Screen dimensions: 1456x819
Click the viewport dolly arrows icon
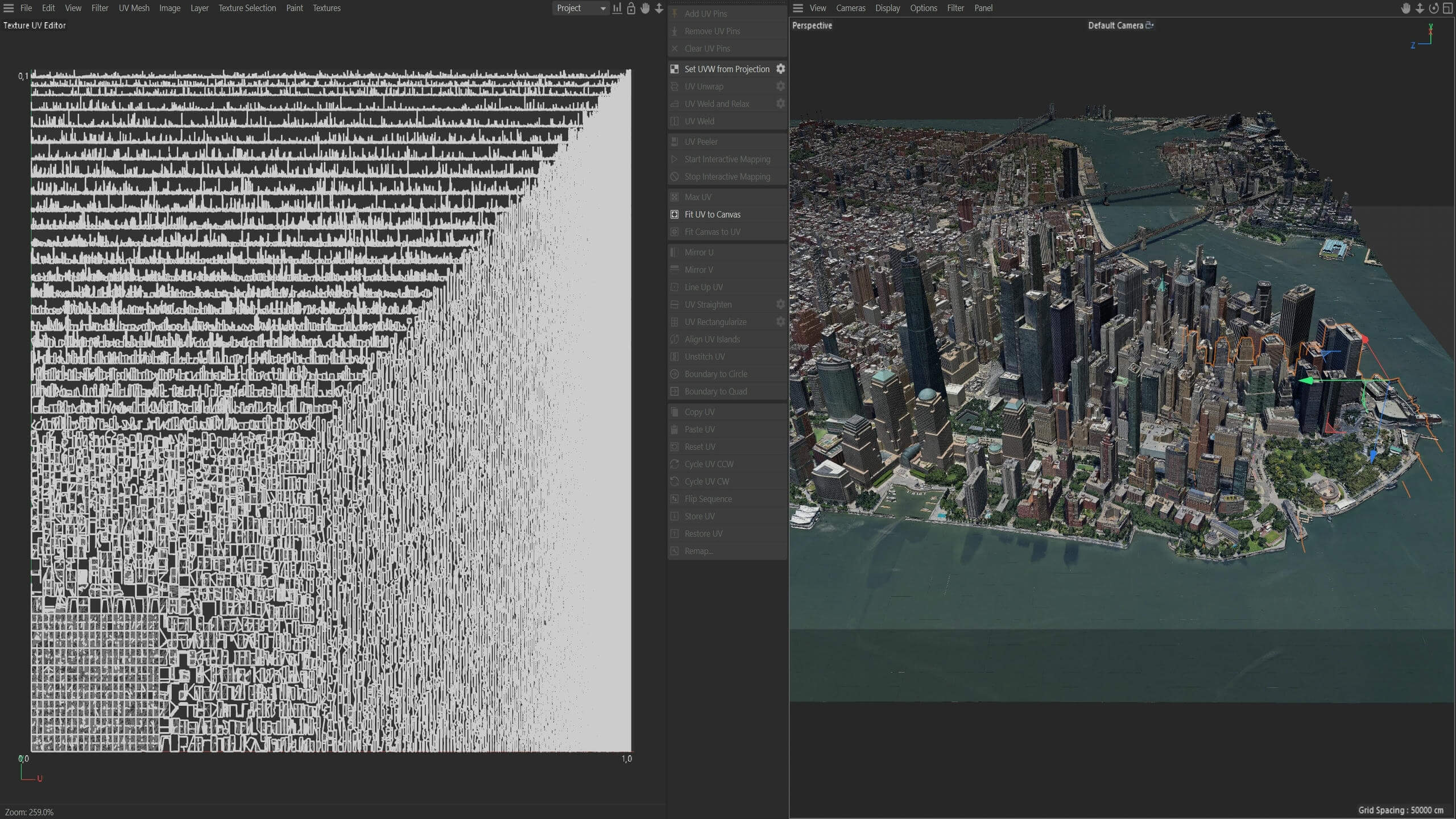click(1420, 8)
